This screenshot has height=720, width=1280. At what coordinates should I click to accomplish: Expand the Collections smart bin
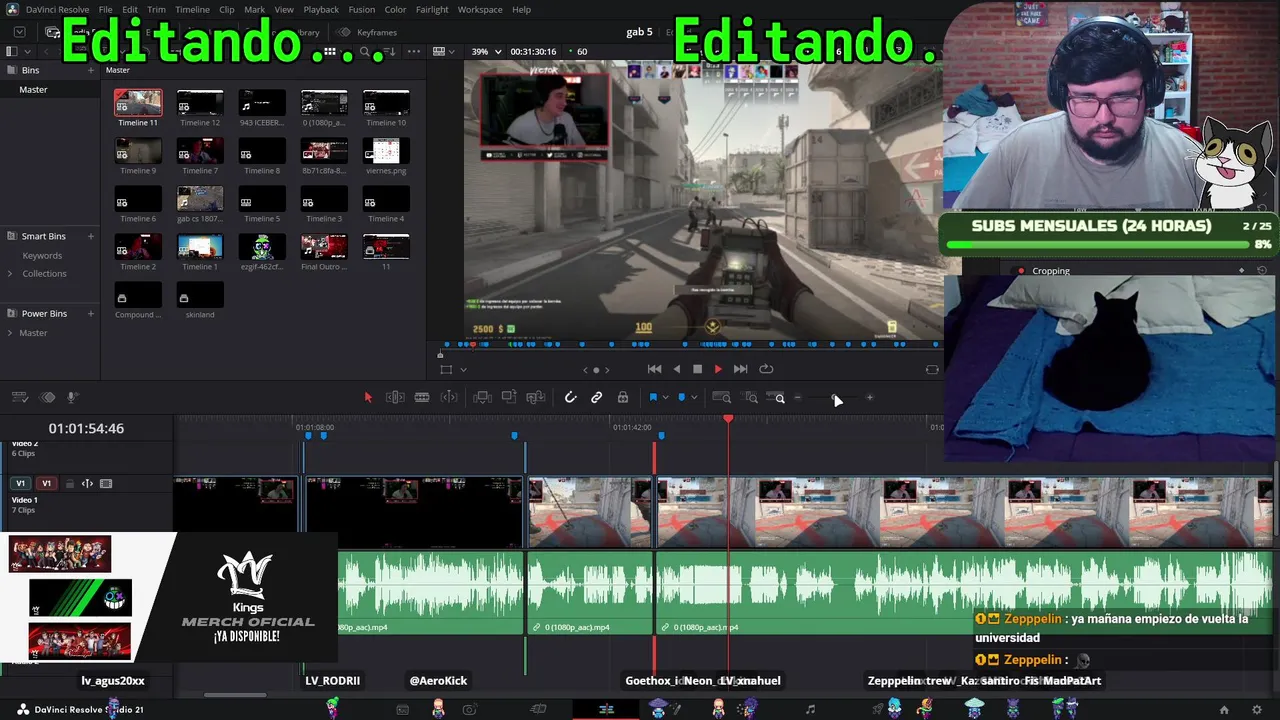pos(10,273)
